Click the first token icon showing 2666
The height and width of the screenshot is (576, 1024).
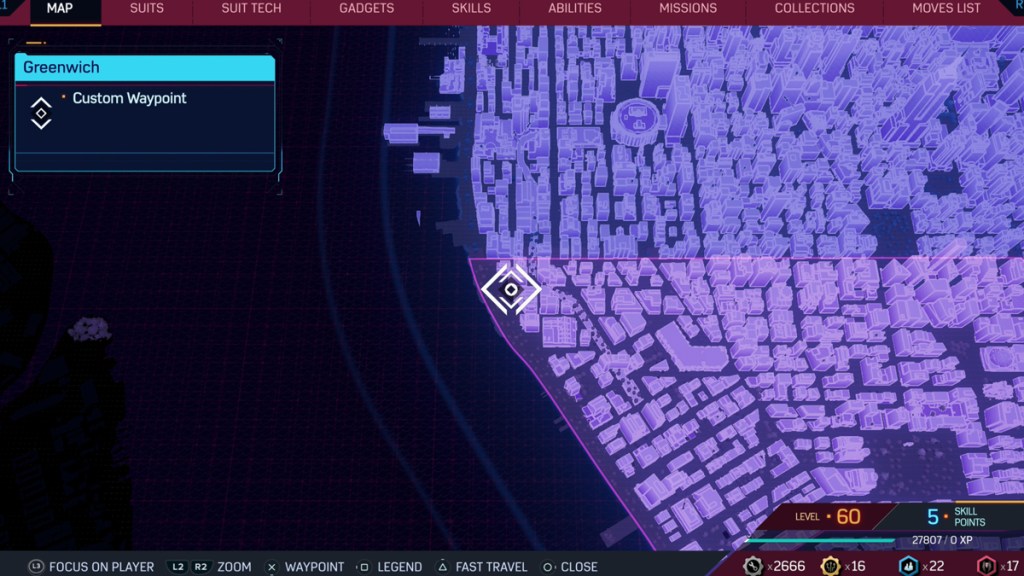point(753,566)
